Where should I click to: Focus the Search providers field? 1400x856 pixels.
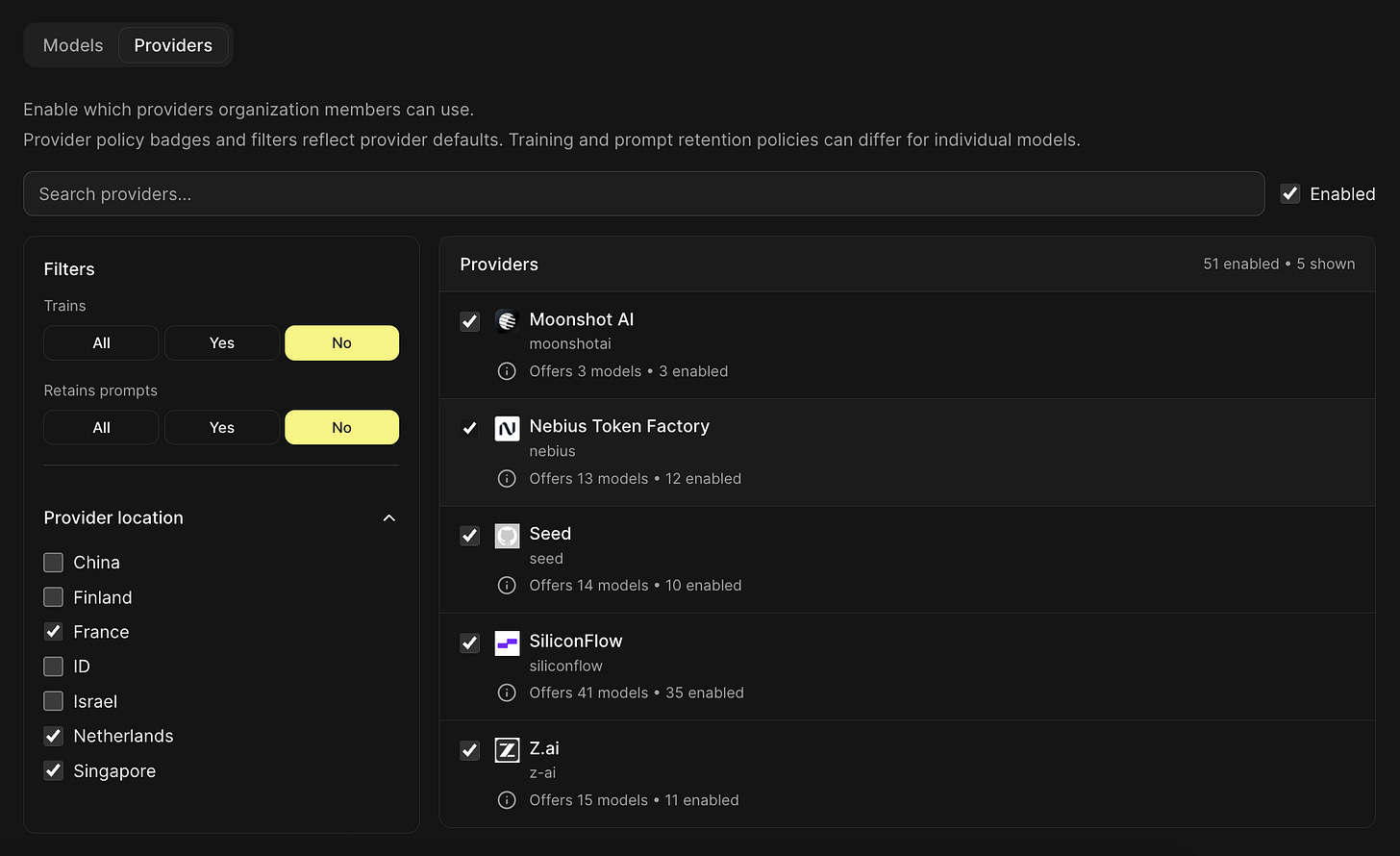(643, 193)
